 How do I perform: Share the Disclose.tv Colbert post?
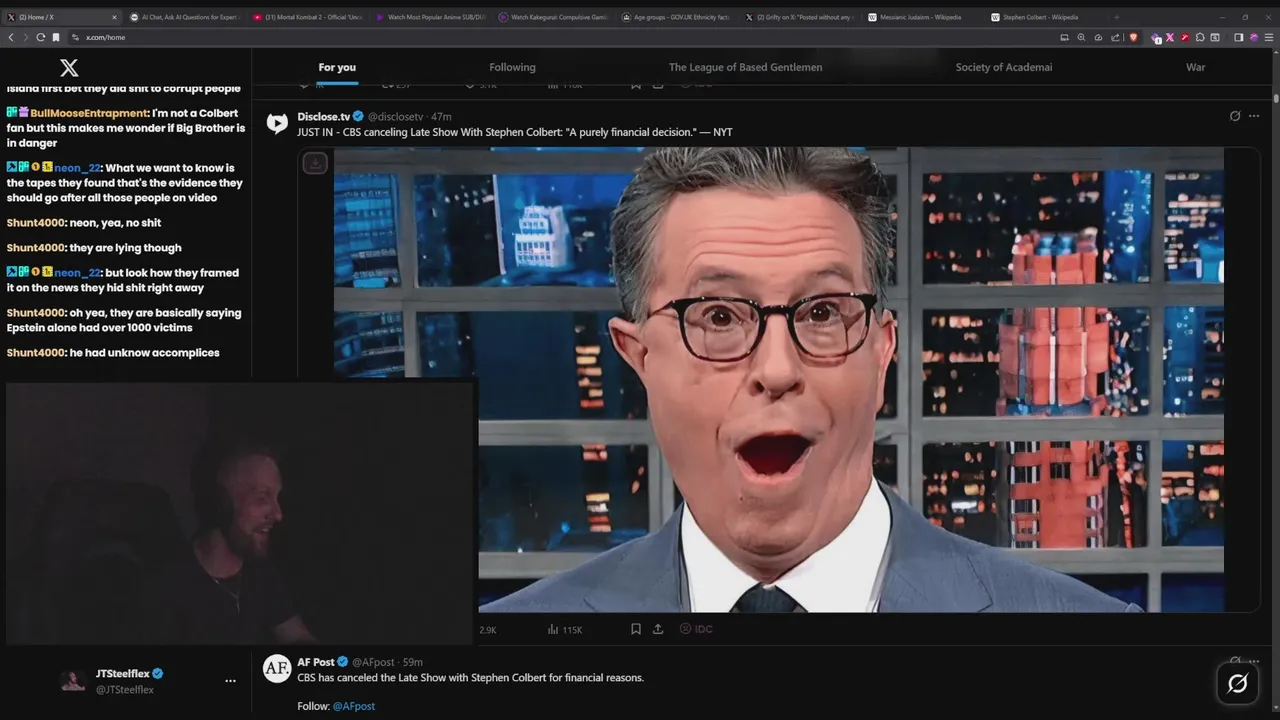pyautogui.click(x=658, y=629)
